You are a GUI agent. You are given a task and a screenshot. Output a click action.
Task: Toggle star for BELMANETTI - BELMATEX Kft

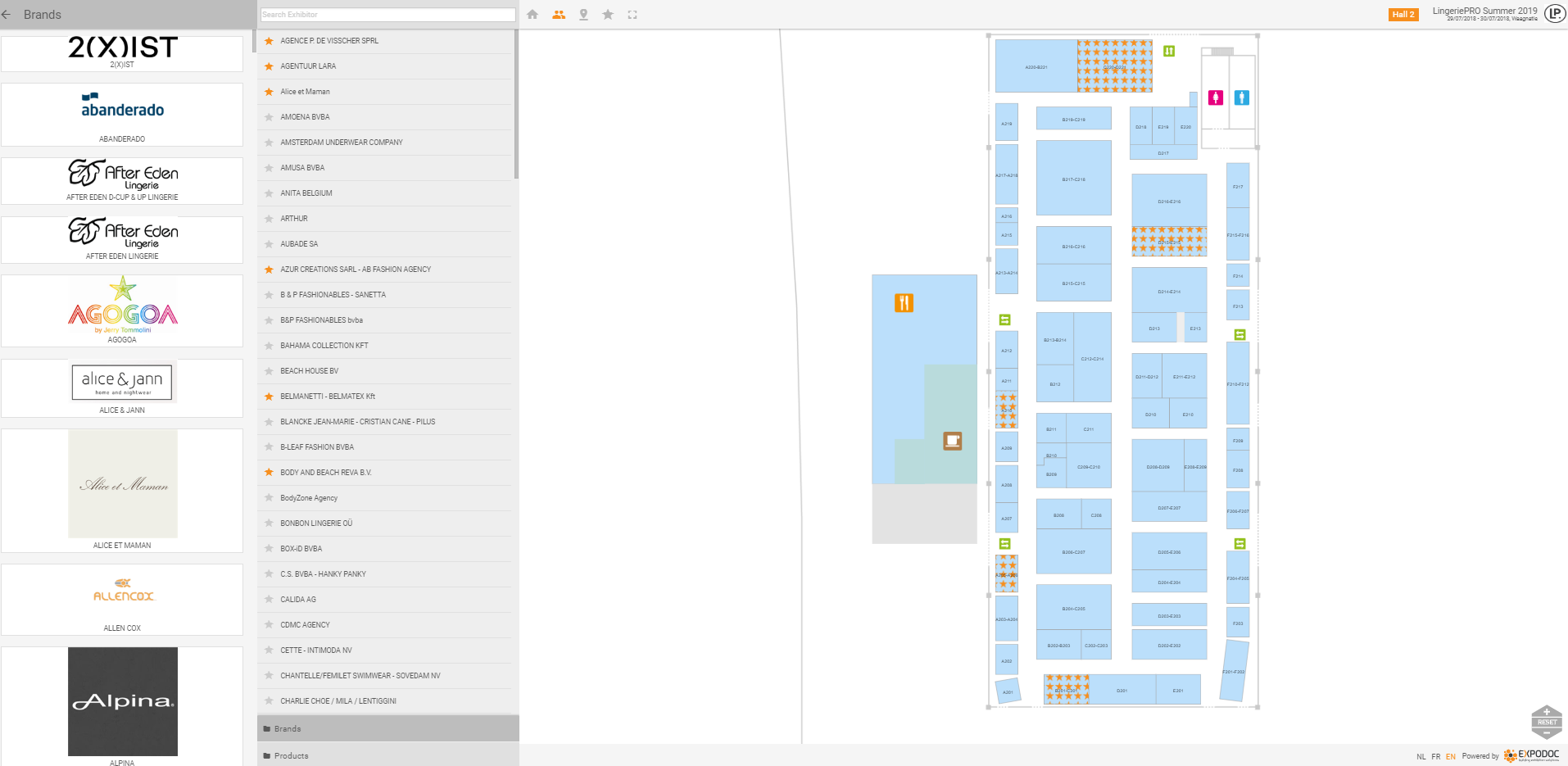coord(269,397)
